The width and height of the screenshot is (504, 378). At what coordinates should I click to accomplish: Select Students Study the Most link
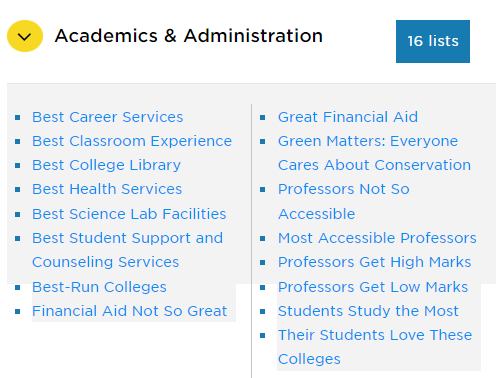368,311
